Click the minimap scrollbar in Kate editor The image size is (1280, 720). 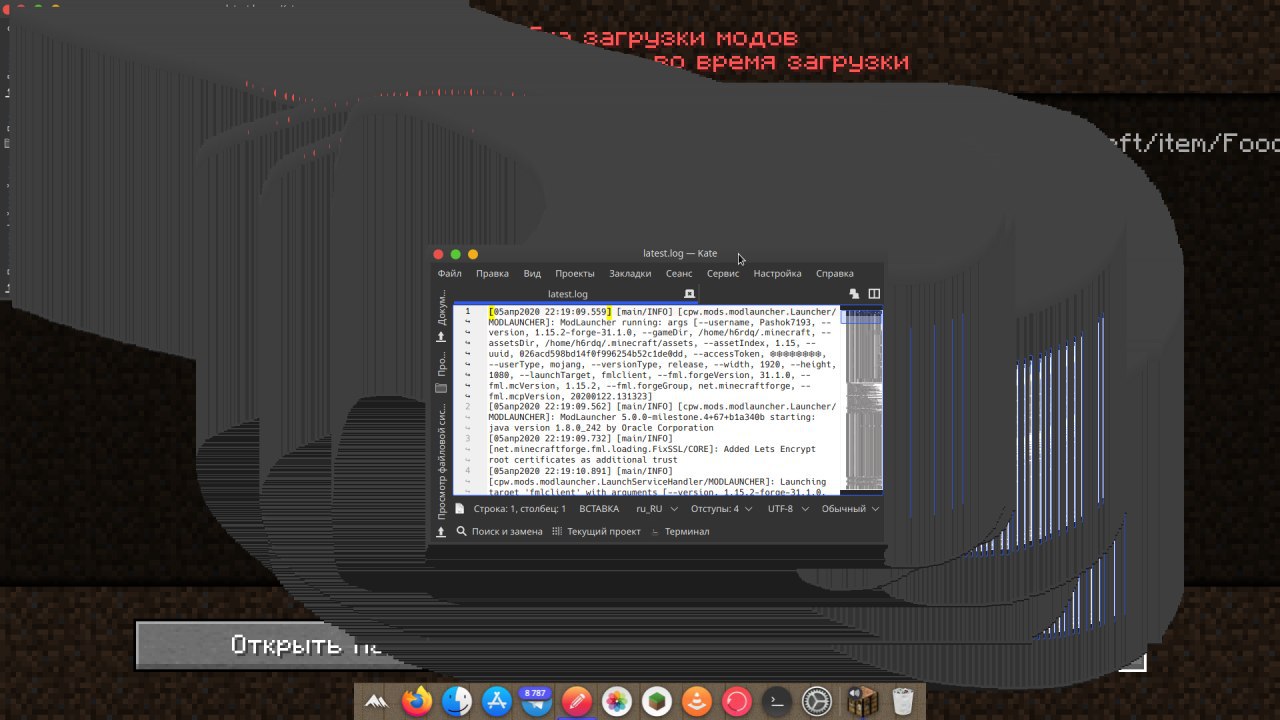(x=863, y=398)
